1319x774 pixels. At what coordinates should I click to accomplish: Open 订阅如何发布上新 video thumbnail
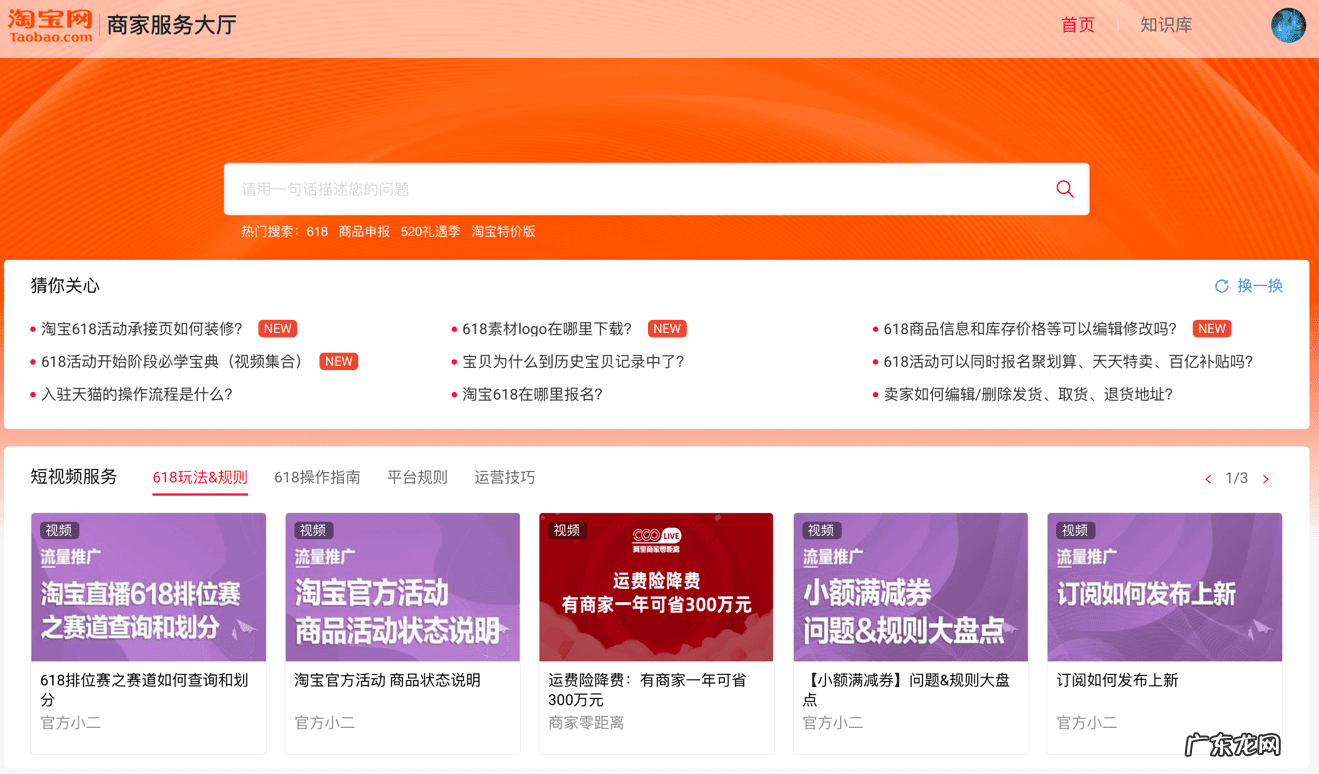pyautogui.click(x=1164, y=587)
